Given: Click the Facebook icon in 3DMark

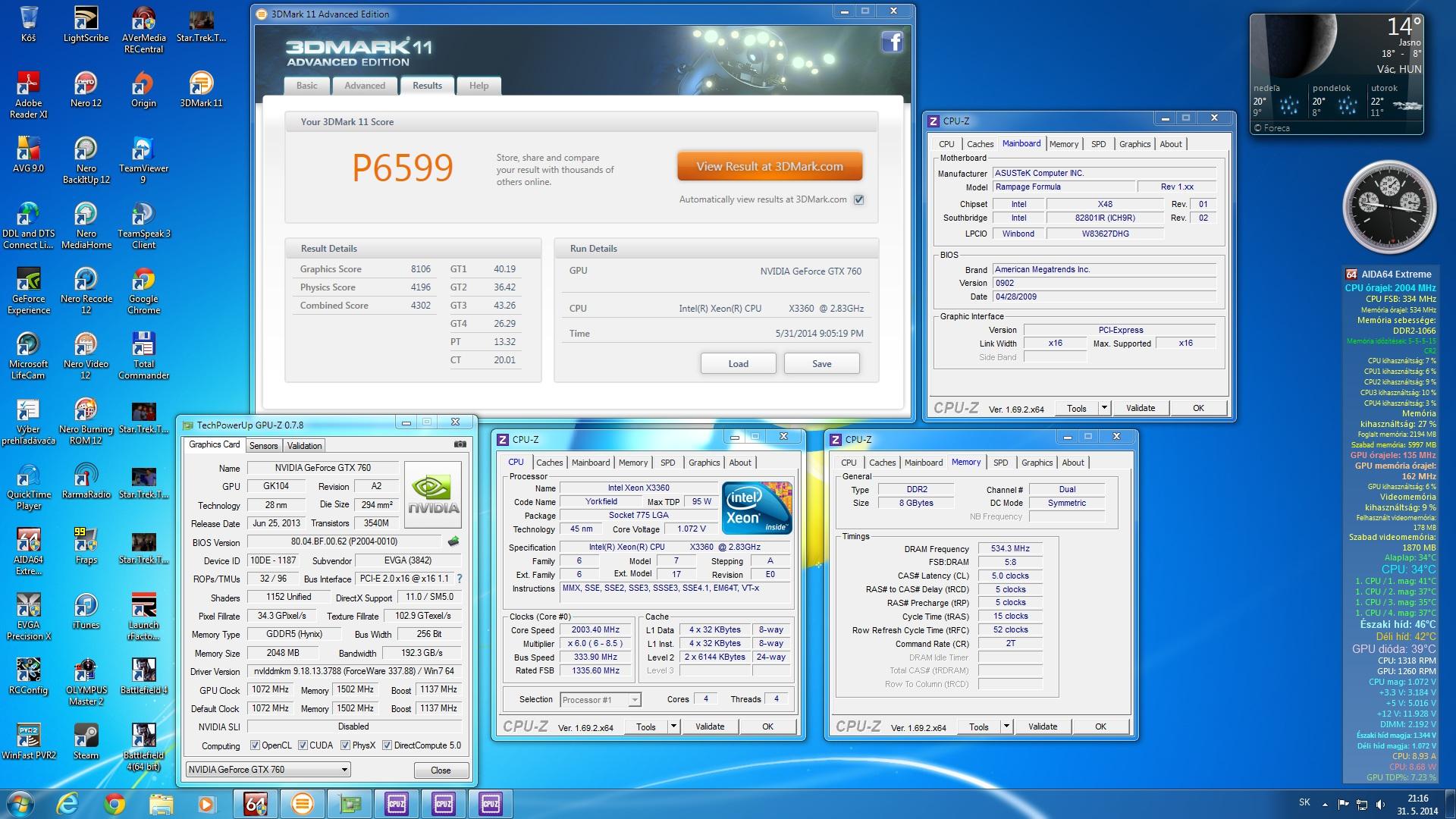Looking at the screenshot, I should point(892,42).
